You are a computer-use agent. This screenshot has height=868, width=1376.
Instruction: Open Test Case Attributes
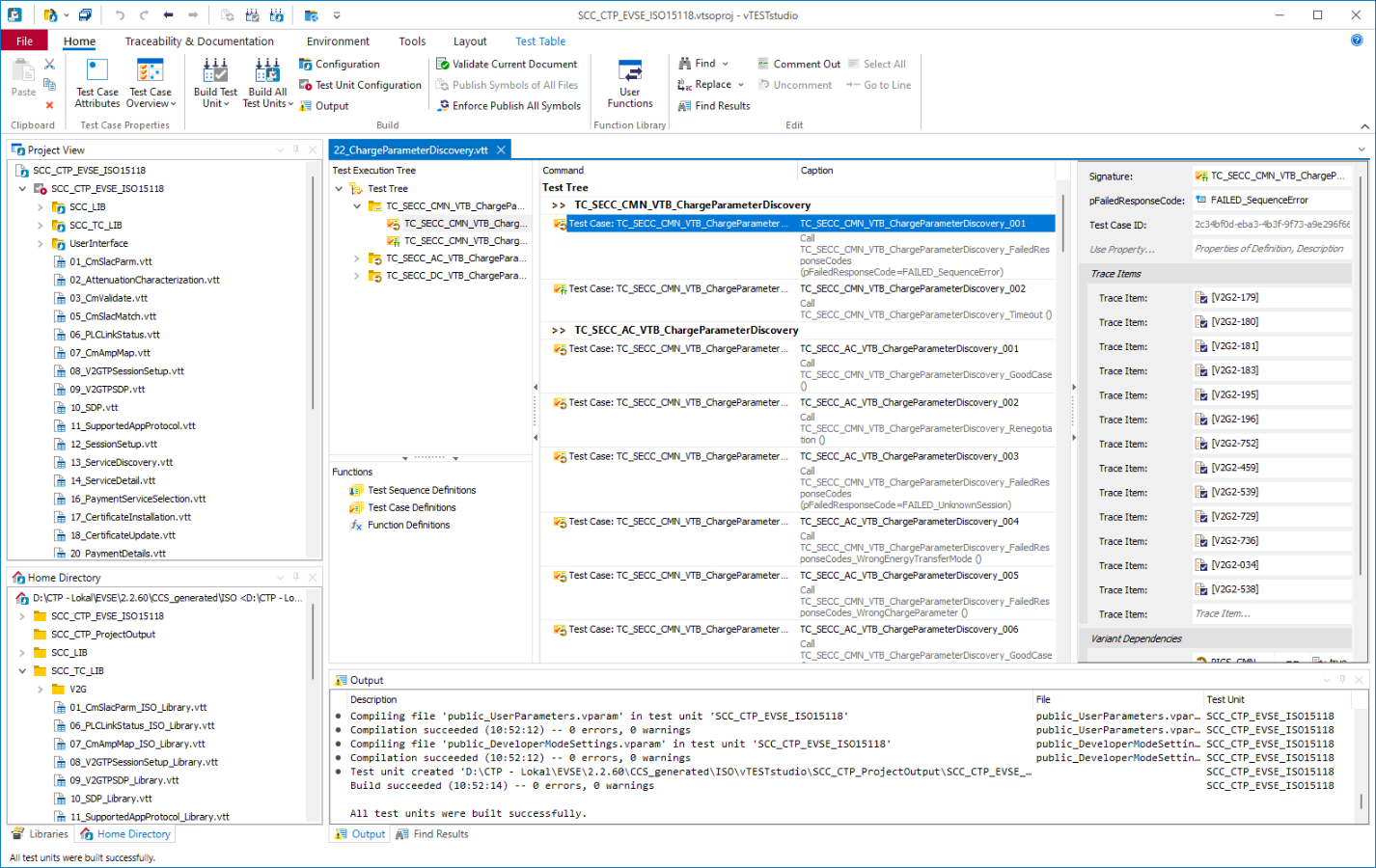[x=97, y=83]
